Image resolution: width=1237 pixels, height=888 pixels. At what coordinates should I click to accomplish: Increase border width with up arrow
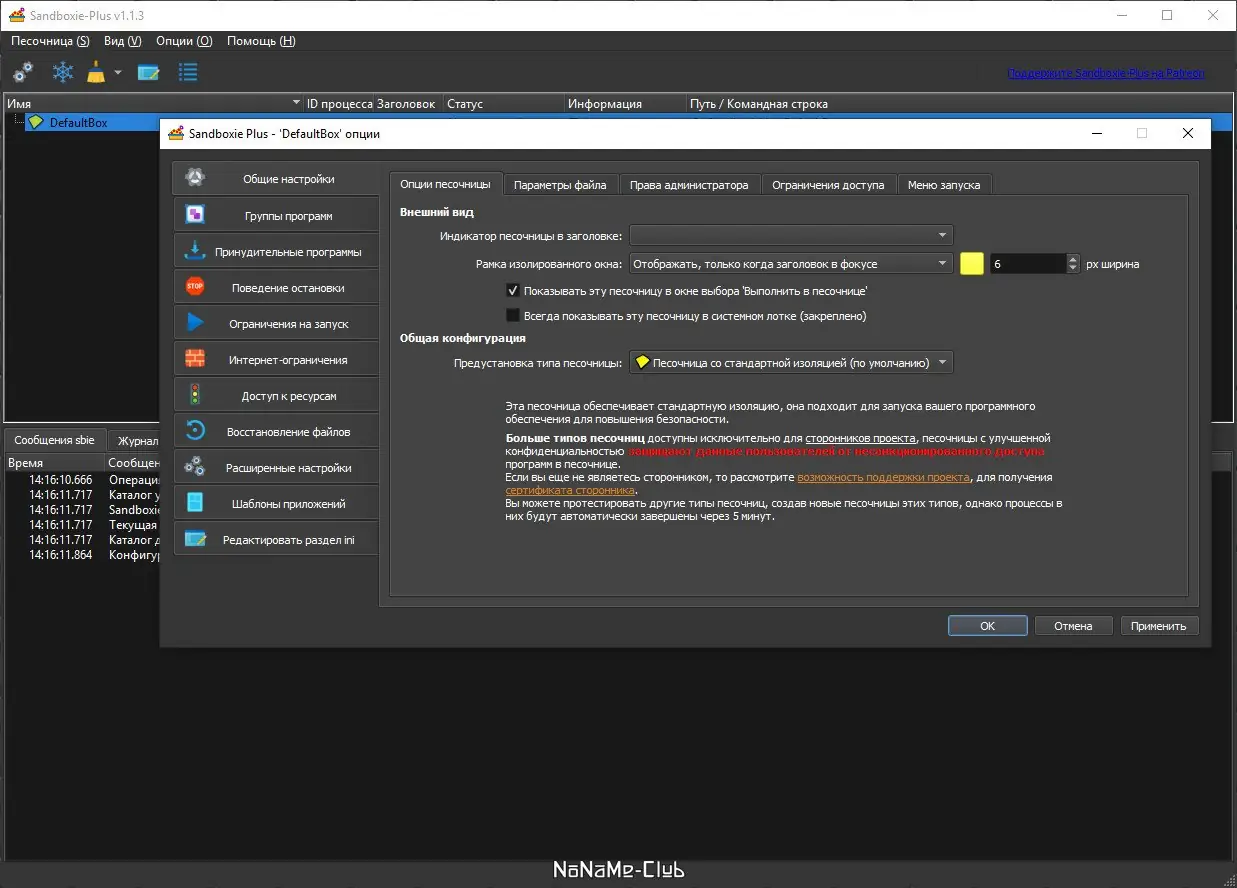pos(1073,259)
